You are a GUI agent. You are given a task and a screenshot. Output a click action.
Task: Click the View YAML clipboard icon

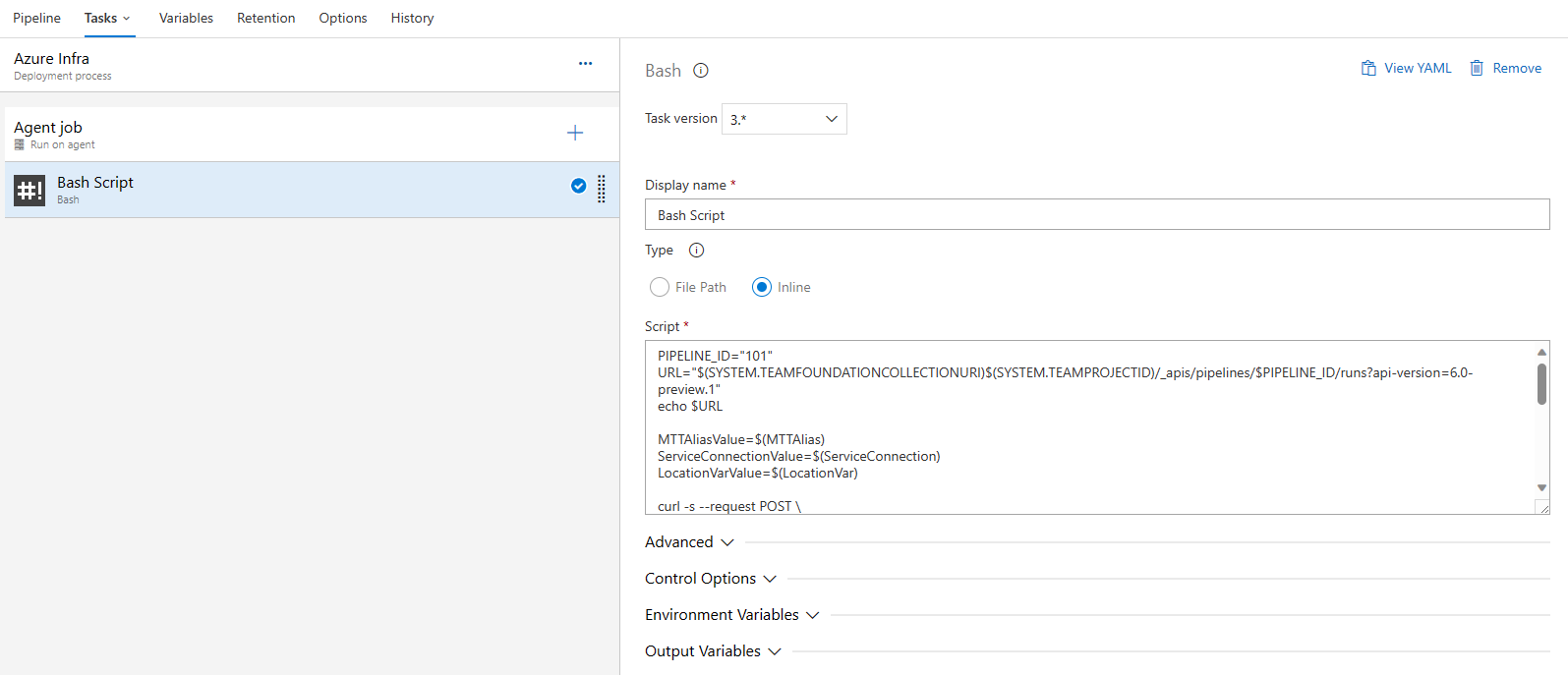tap(1368, 68)
